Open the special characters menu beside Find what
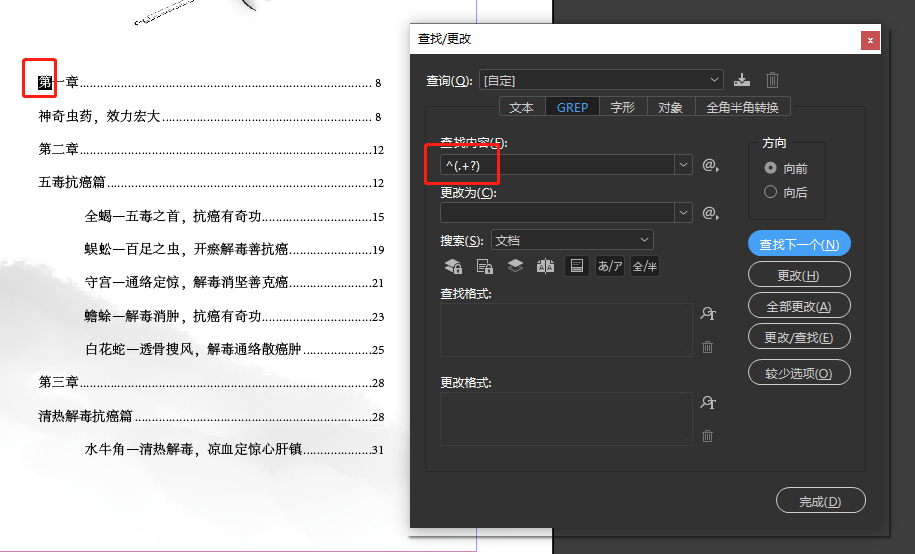Viewport: 915px width, 554px height. 710,165
